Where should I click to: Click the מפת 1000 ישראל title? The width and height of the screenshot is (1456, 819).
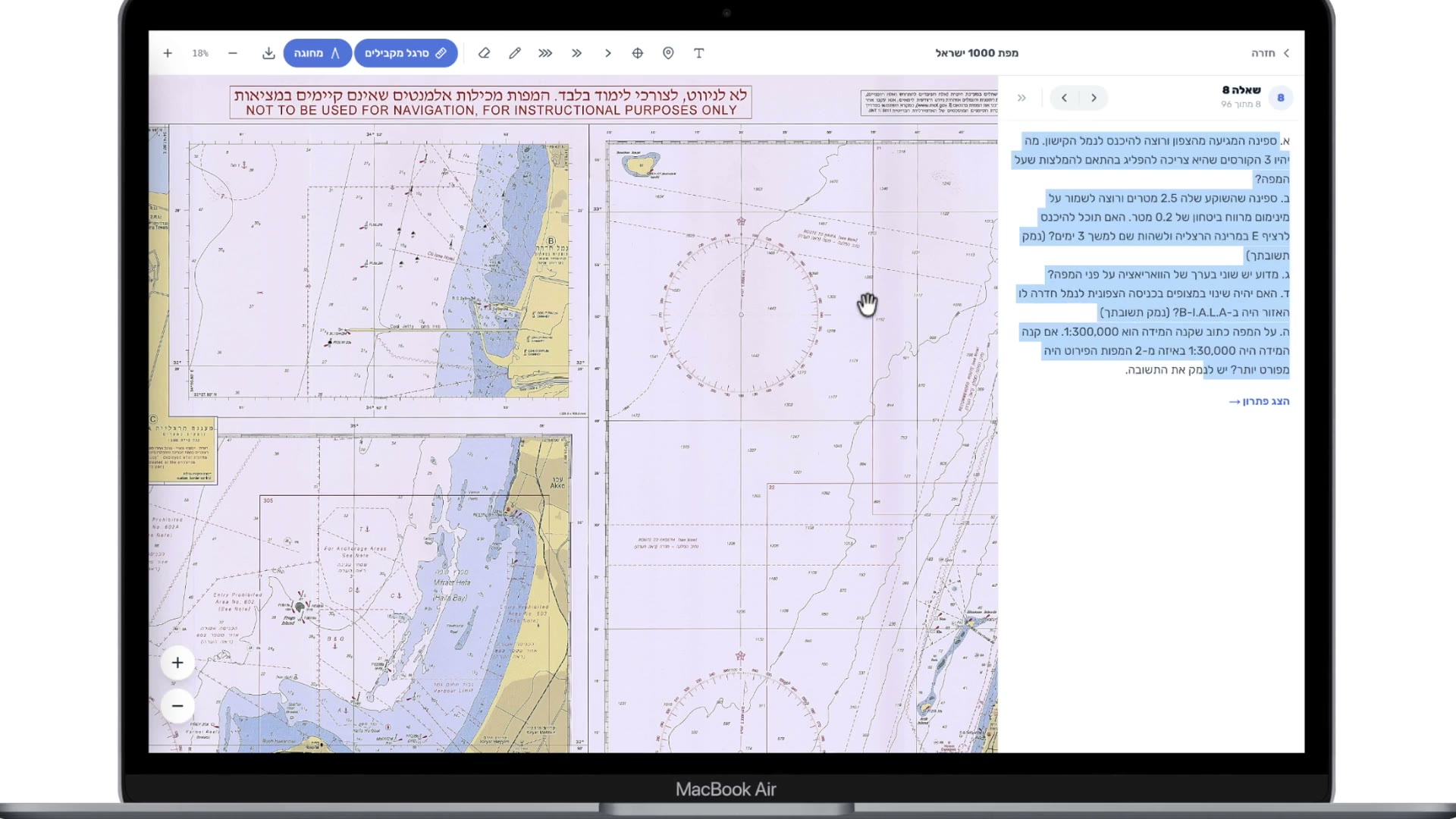click(x=977, y=53)
